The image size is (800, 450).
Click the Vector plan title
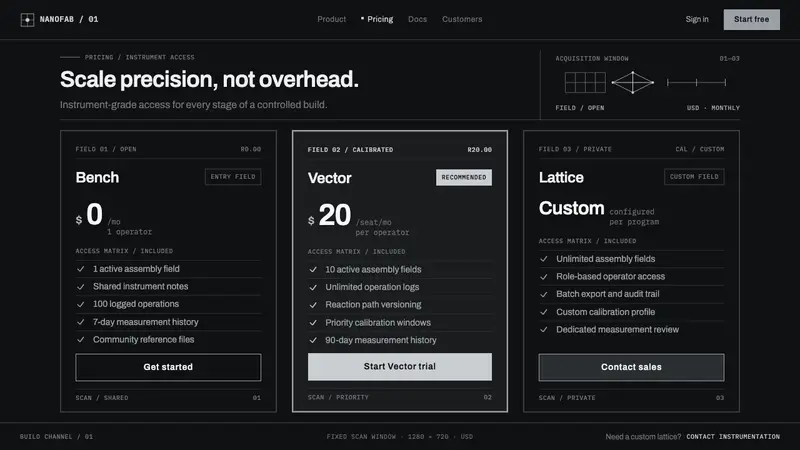click(330, 178)
